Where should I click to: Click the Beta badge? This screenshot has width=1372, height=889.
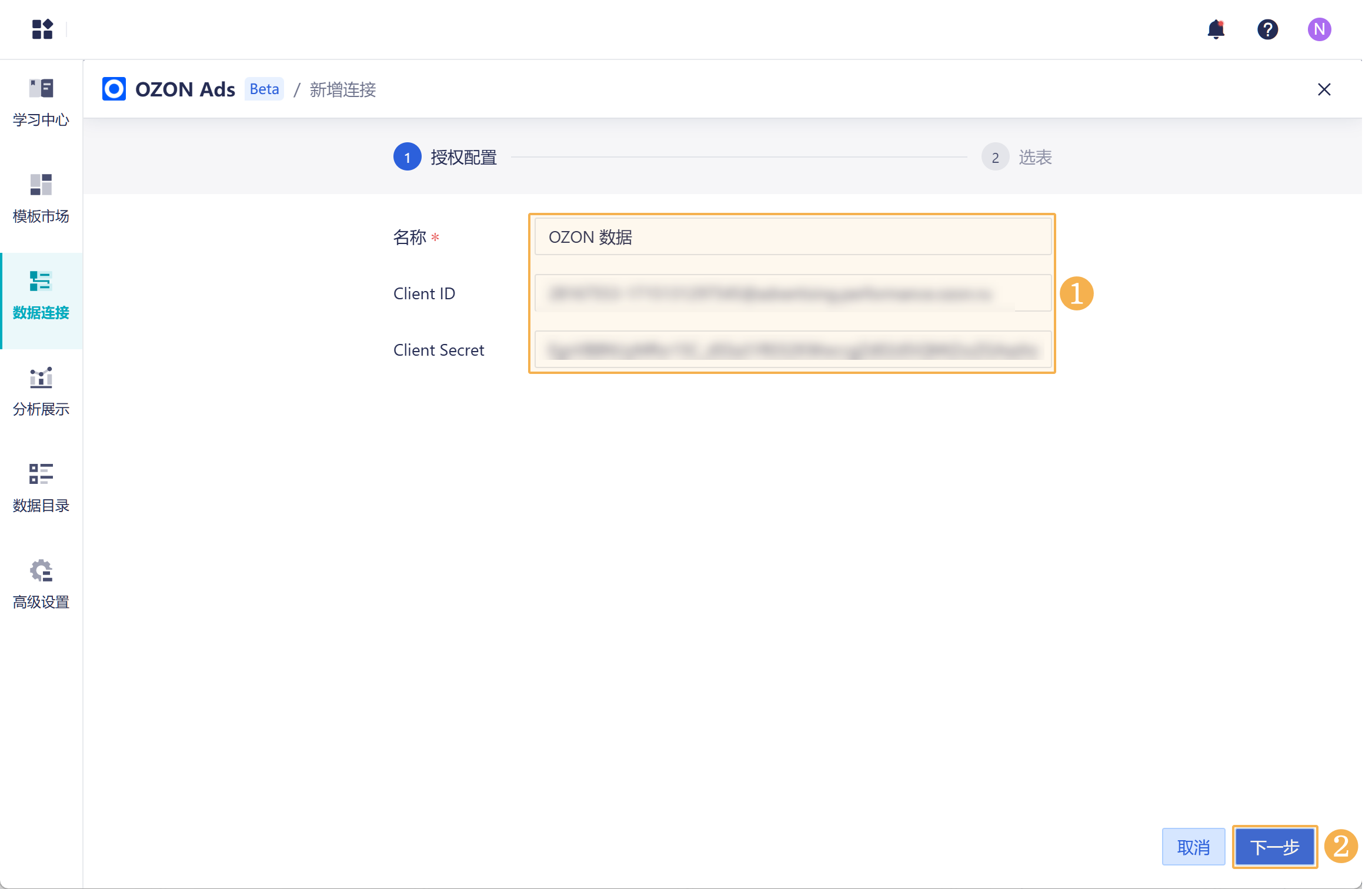[264, 89]
